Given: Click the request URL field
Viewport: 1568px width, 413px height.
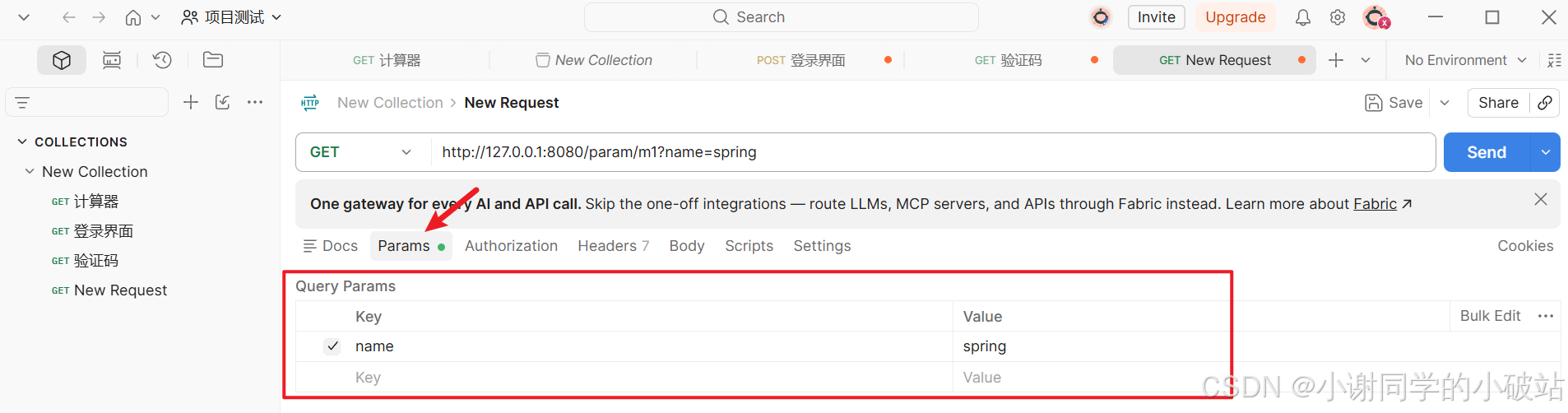Looking at the screenshot, I should tap(933, 152).
